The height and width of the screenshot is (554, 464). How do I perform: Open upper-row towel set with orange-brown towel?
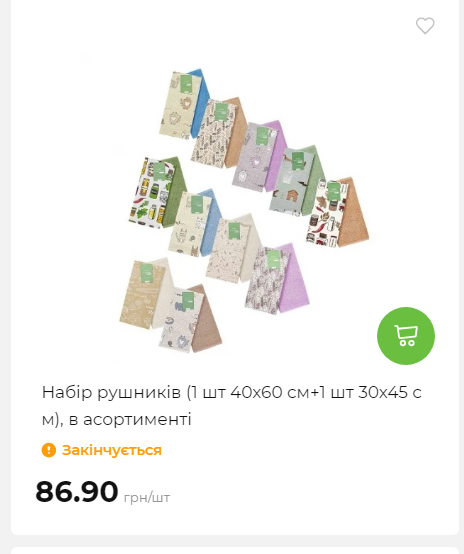(219, 132)
